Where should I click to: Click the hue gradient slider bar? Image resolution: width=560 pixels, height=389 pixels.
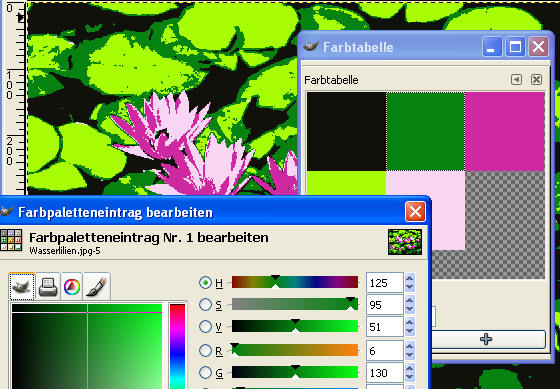[295, 282]
